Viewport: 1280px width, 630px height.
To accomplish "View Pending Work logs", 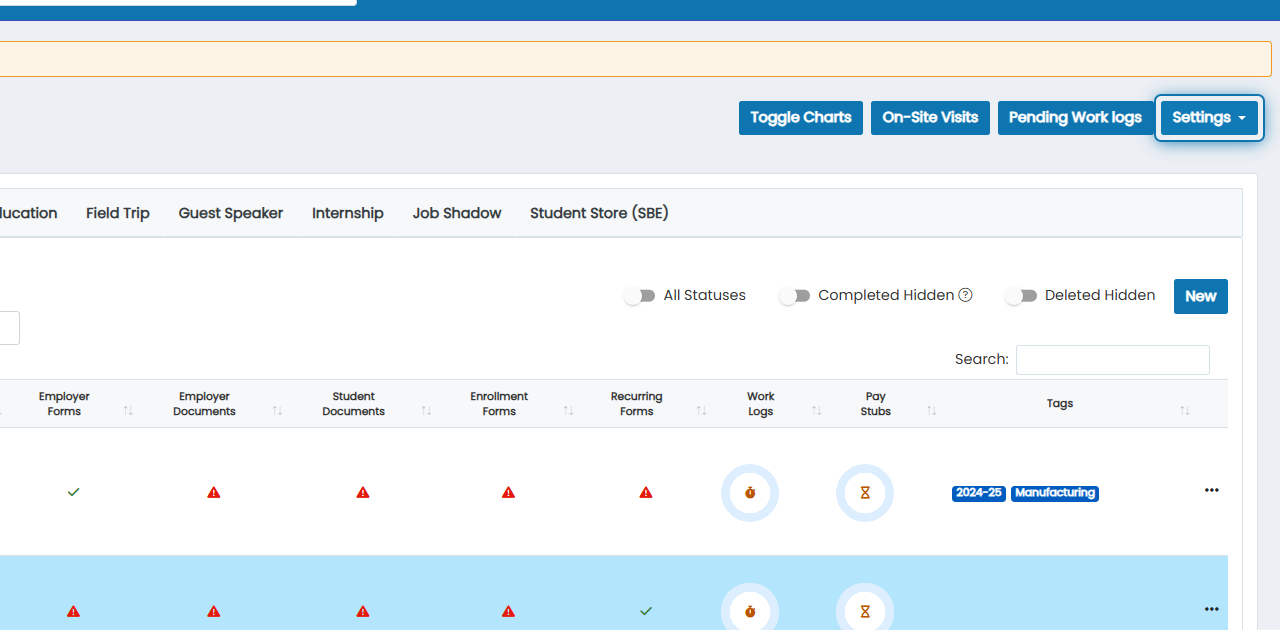I will 1075,118.
